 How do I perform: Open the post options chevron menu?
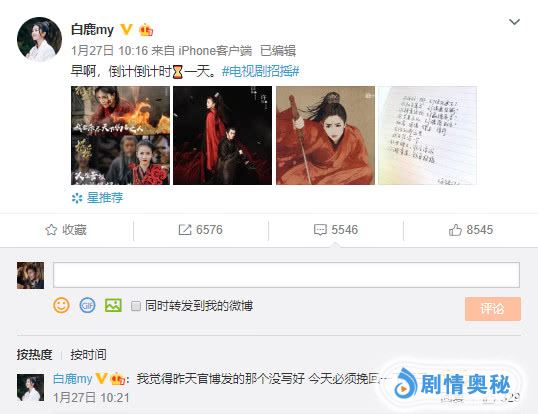(514, 22)
